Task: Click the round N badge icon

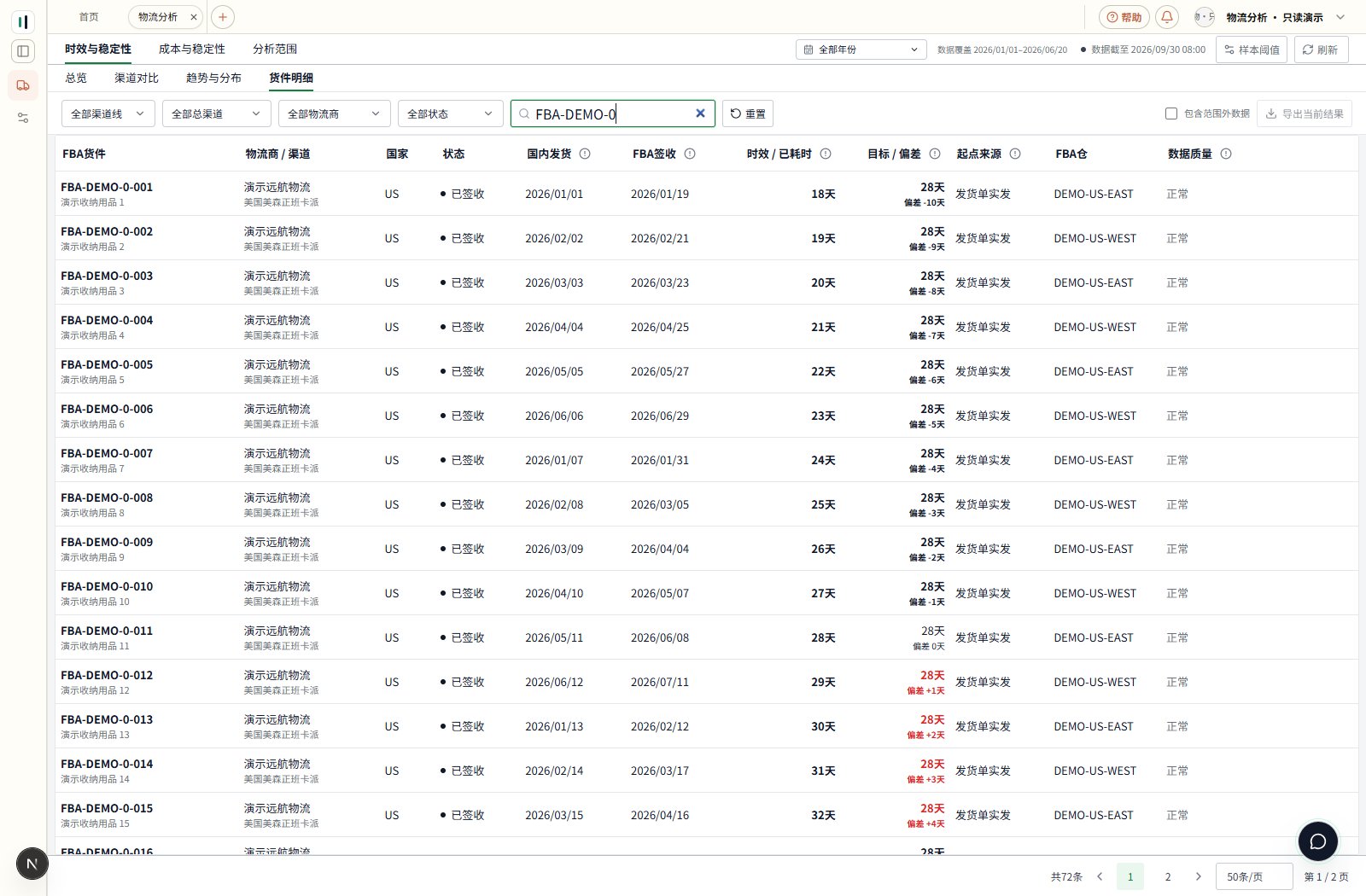Action: pos(32,864)
